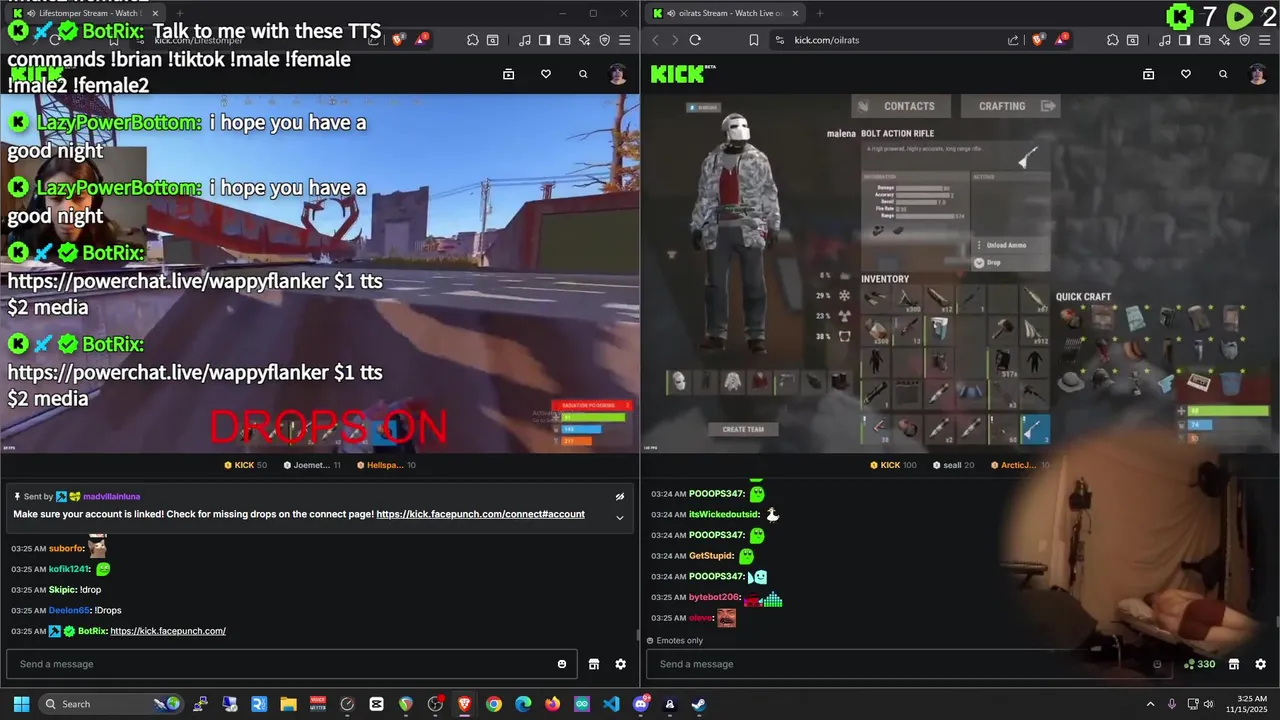Open emoji picker in Lifestomper chat

click(x=562, y=664)
